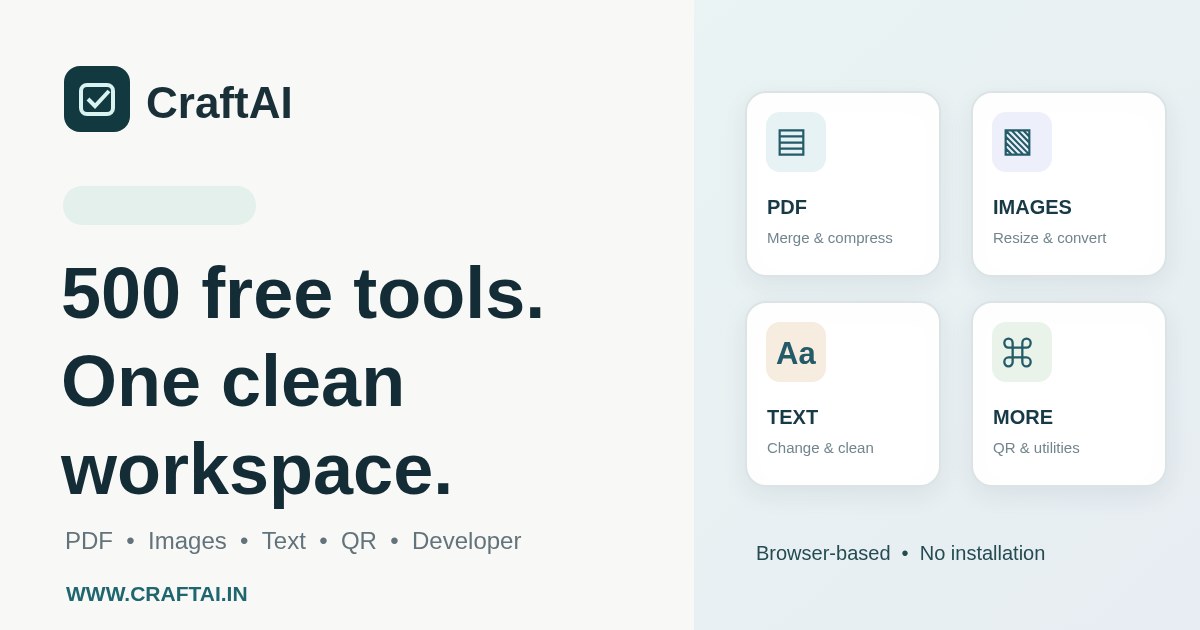Click the PDF document icon

796,142
